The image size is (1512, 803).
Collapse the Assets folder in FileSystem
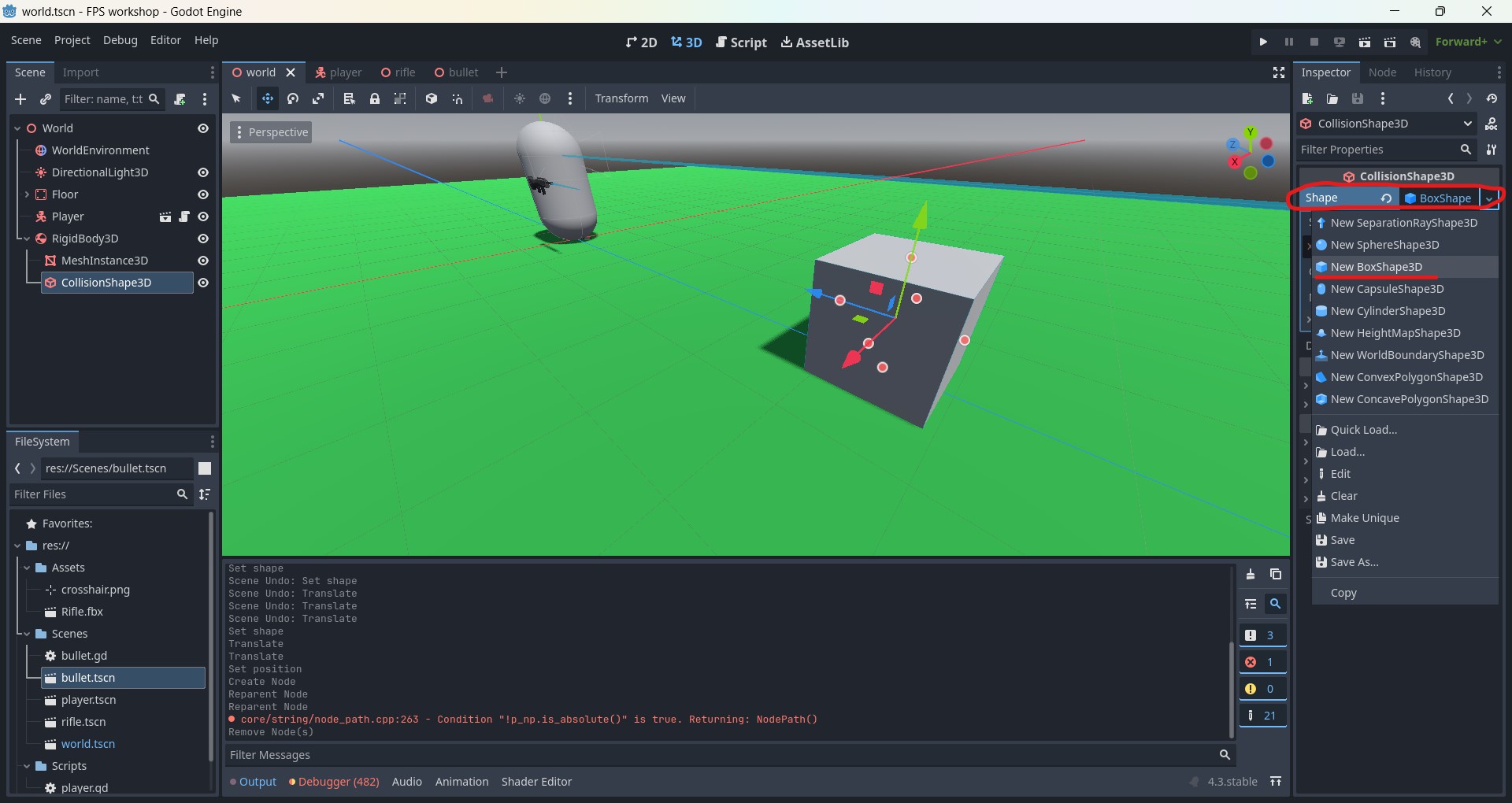27,568
